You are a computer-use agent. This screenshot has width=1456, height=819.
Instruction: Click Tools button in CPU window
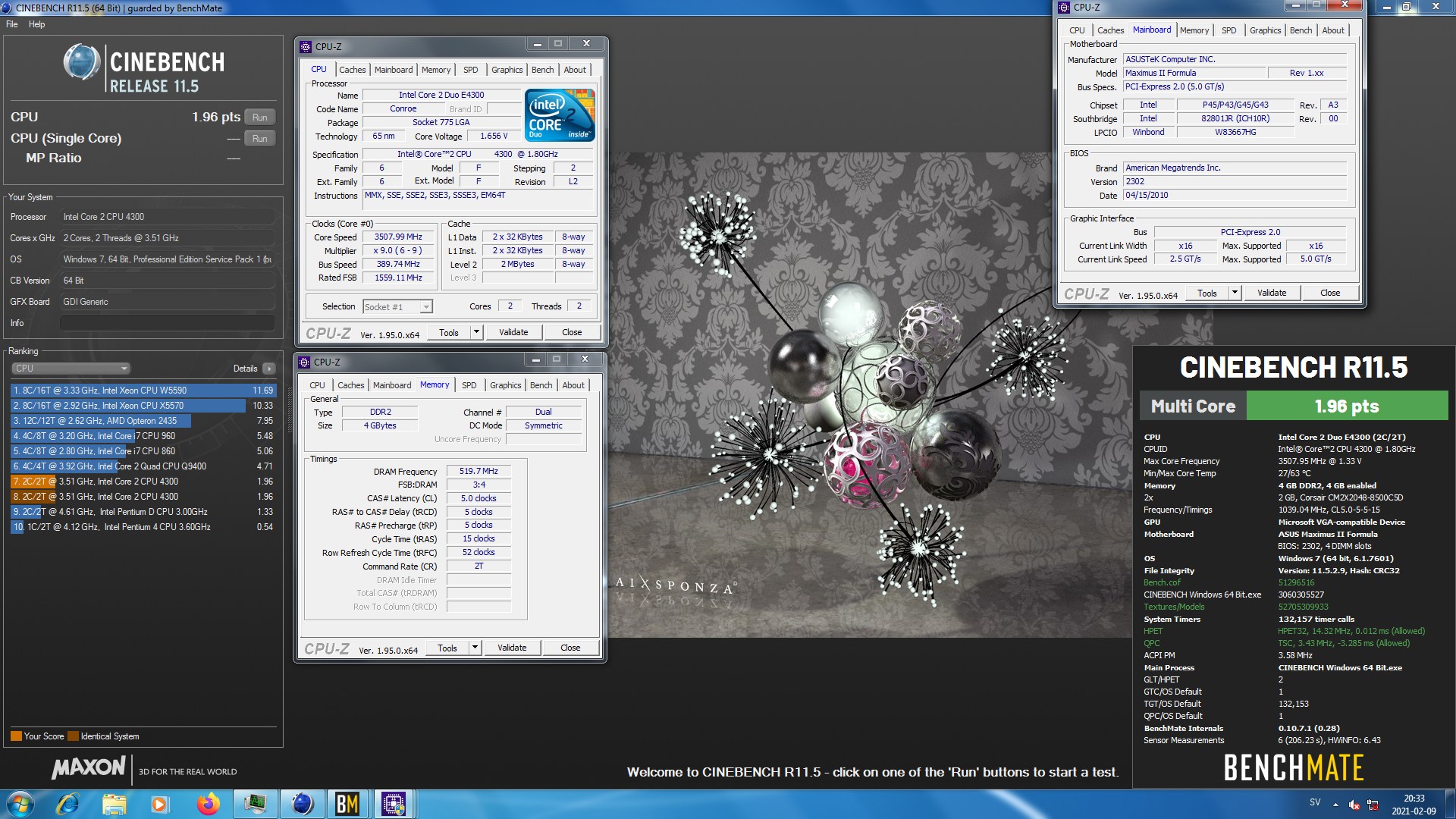click(x=449, y=332)
